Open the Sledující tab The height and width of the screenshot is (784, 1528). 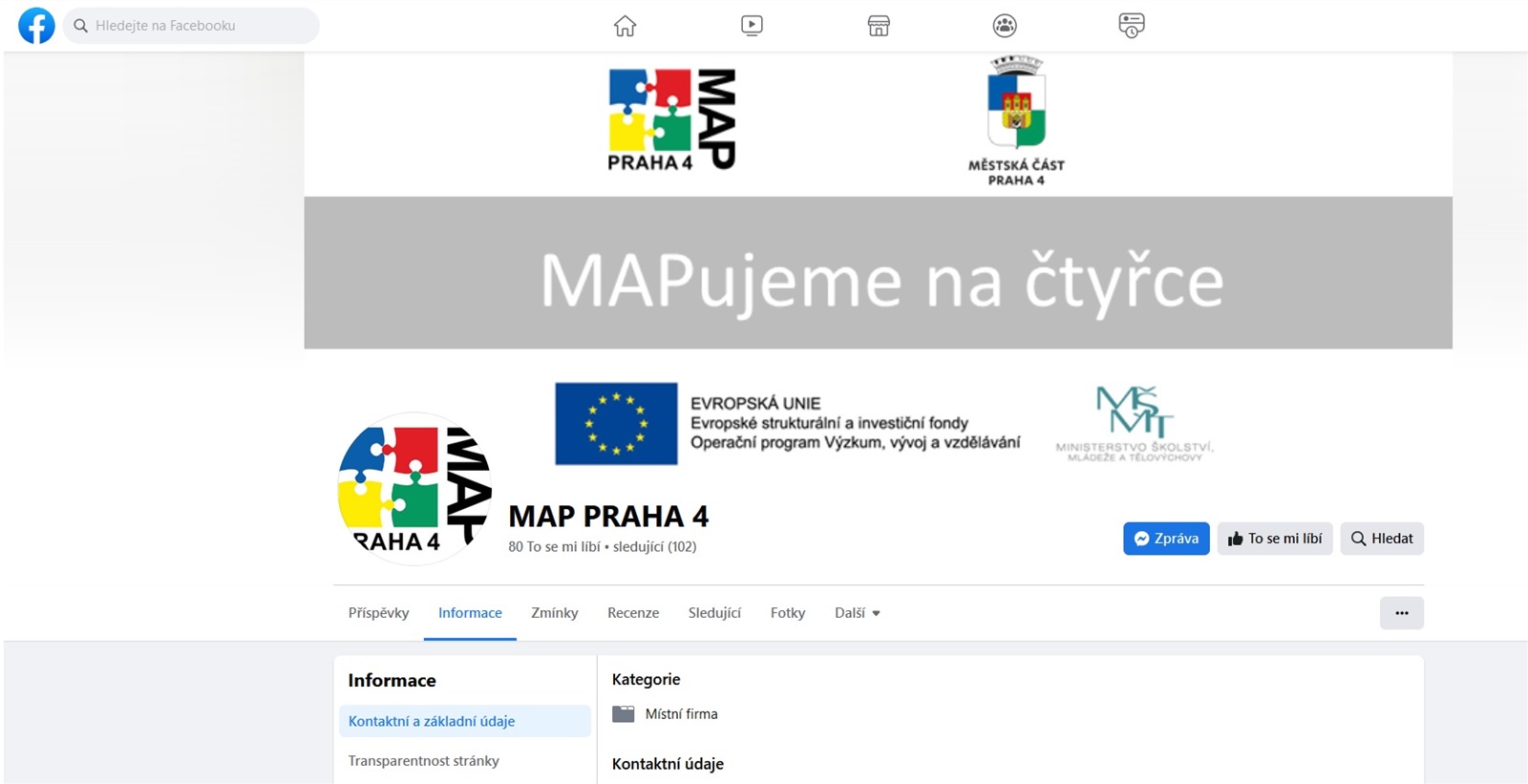(x=714, y=613)
